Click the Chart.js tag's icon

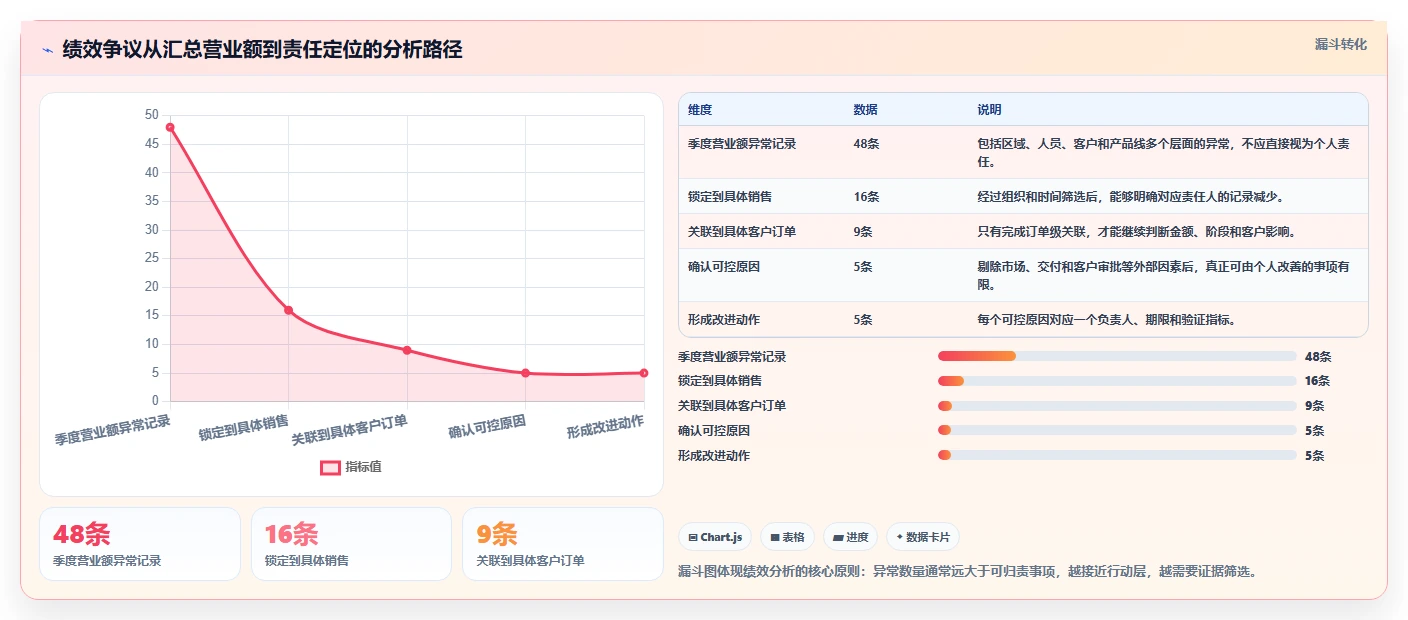click(x=693, y=538)
